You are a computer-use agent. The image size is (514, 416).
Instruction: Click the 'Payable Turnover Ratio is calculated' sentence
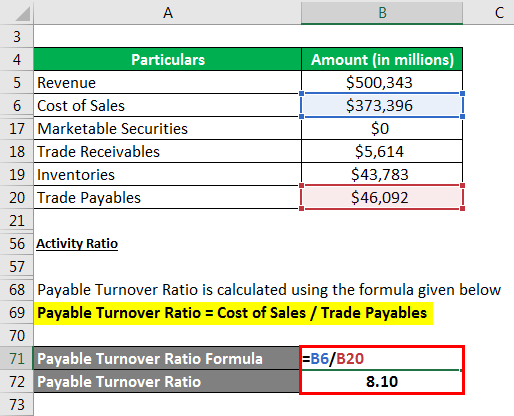269,289
